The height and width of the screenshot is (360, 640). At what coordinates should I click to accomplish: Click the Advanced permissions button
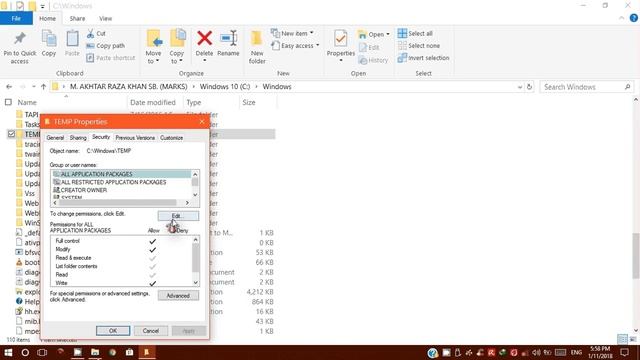click(178, 296)
